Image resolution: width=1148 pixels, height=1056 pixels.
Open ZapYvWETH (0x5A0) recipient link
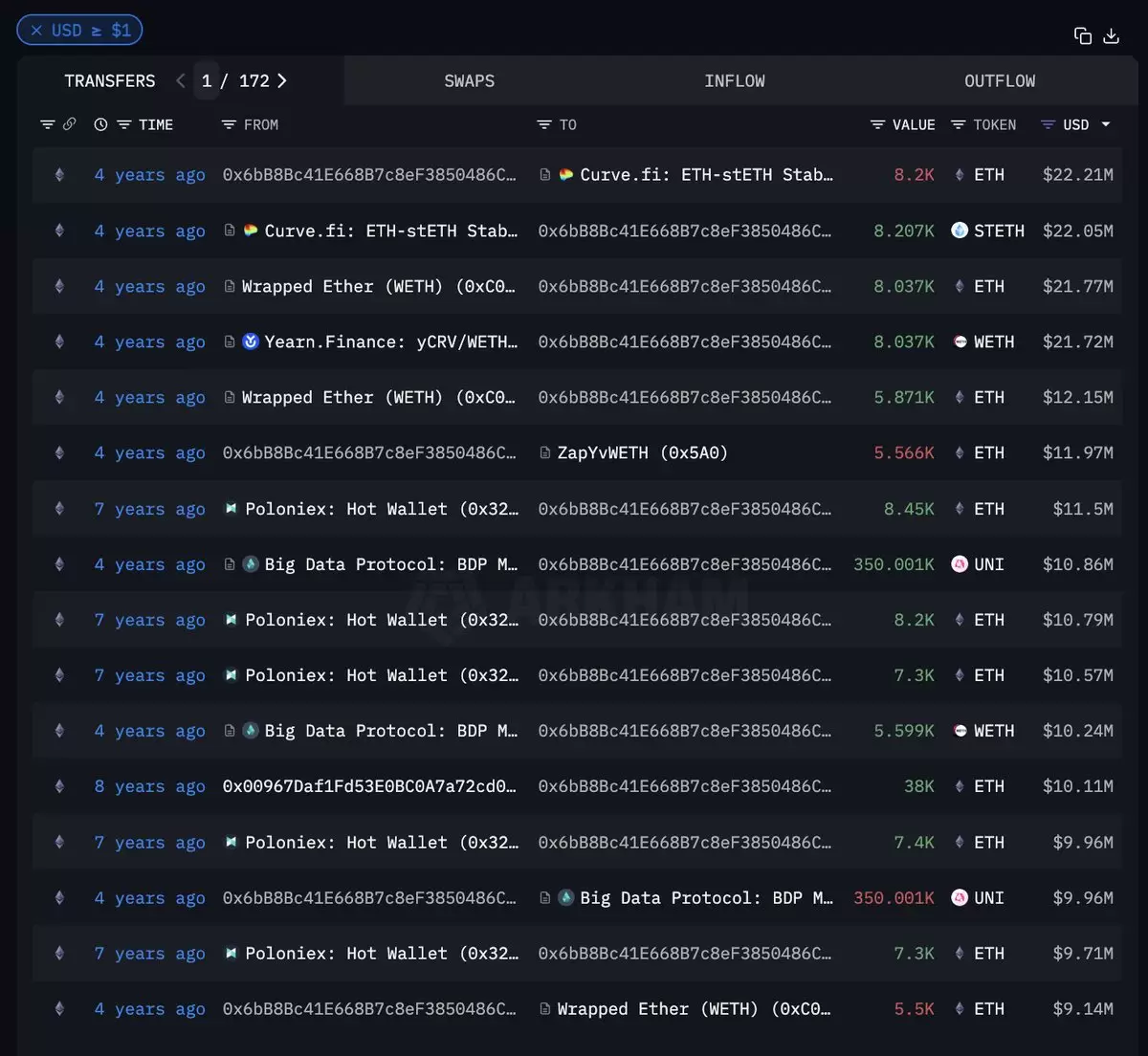[642, 452]
